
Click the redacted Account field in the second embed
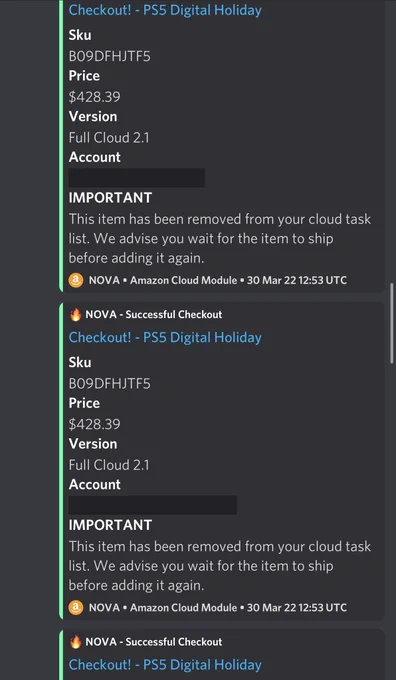click(x=153, y=505)
